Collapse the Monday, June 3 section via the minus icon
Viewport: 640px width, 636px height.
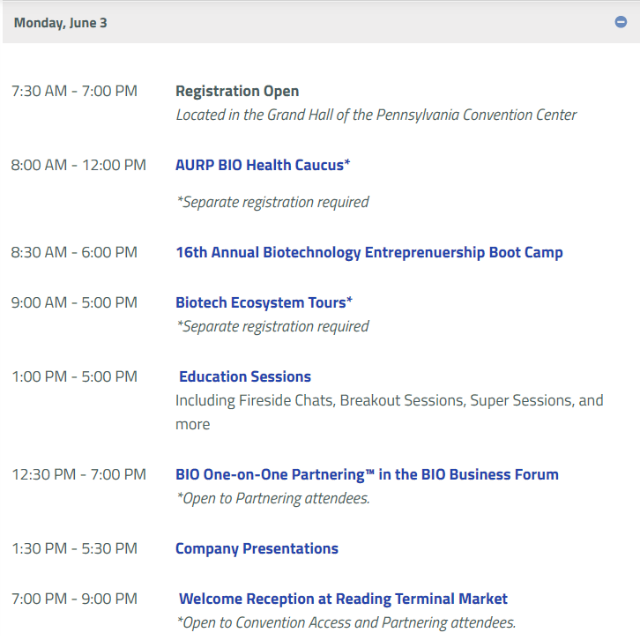point(621,22)
